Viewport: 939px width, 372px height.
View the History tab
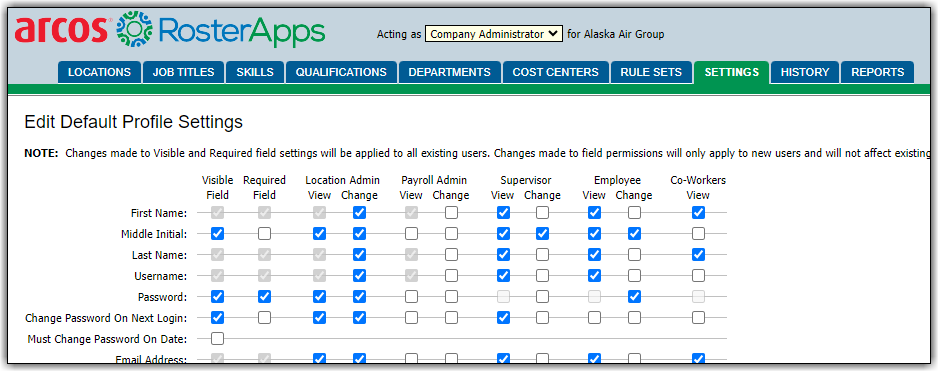pos(805,72)
